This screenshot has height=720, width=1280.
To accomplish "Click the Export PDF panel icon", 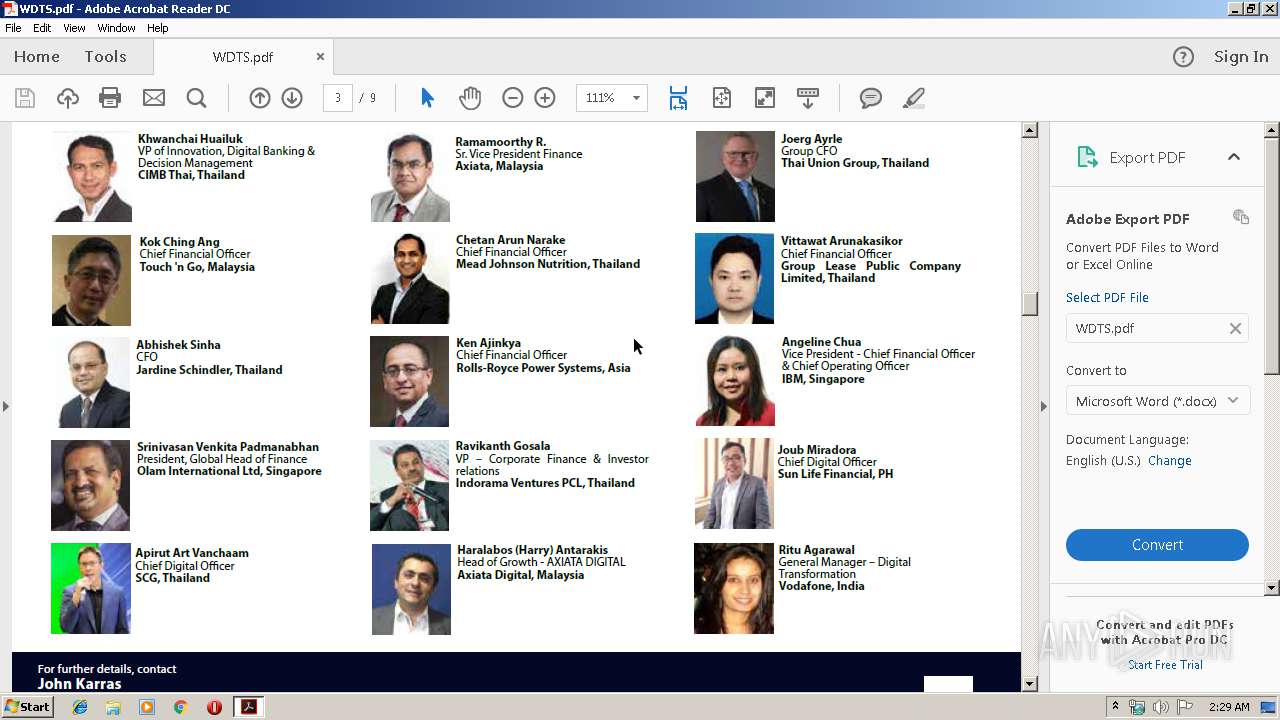I will point(1086,157).
